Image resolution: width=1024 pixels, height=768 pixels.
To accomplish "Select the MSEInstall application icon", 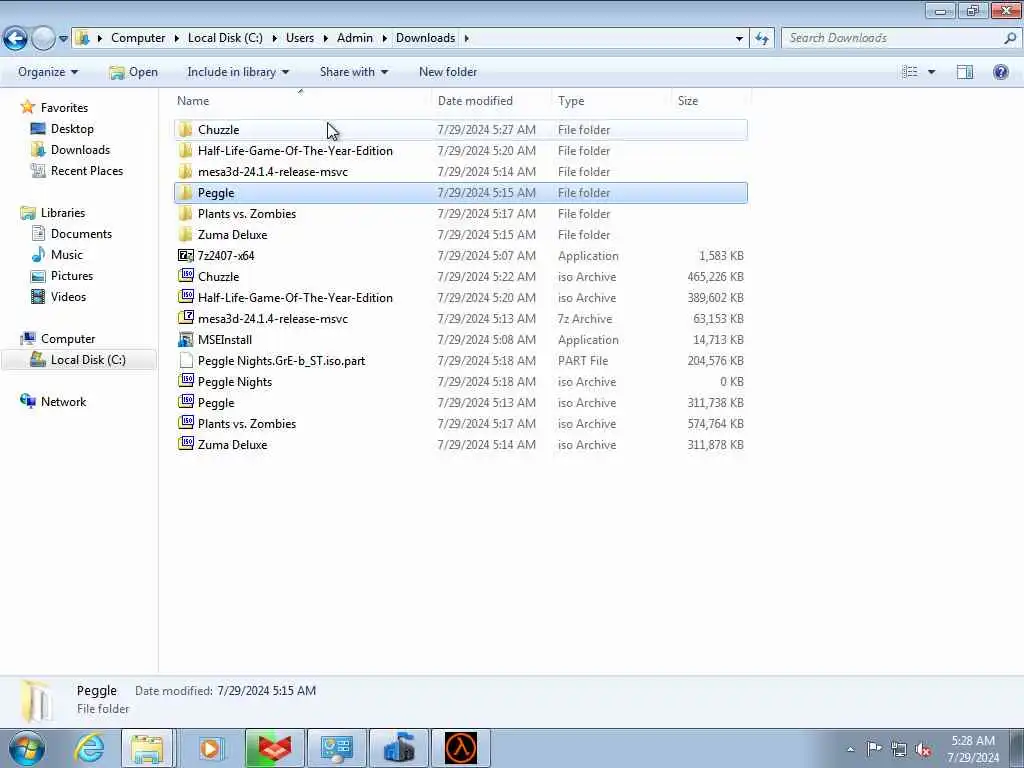I will coord(185,340).
